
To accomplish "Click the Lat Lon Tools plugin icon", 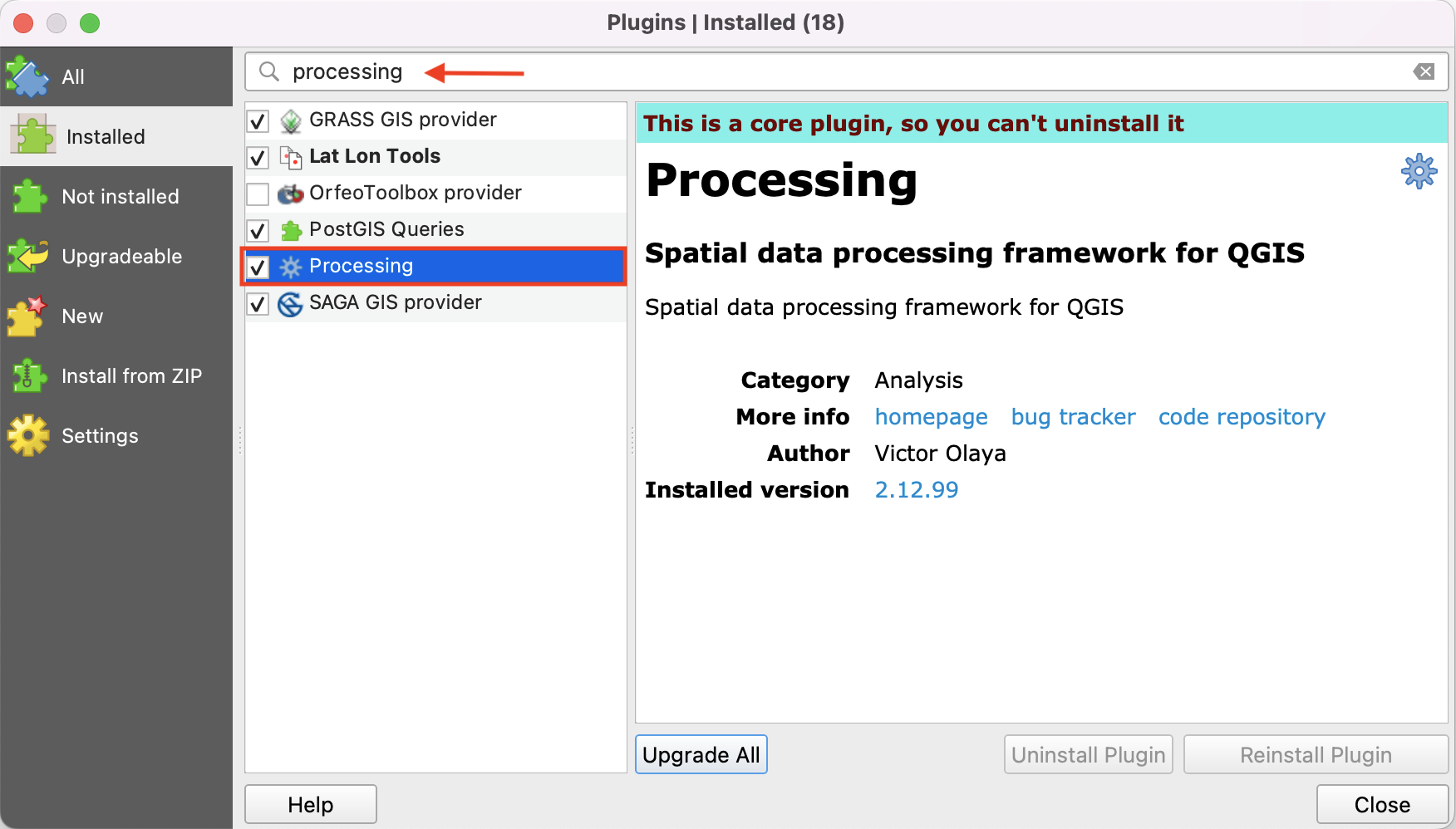I will [x=290, y=157].
